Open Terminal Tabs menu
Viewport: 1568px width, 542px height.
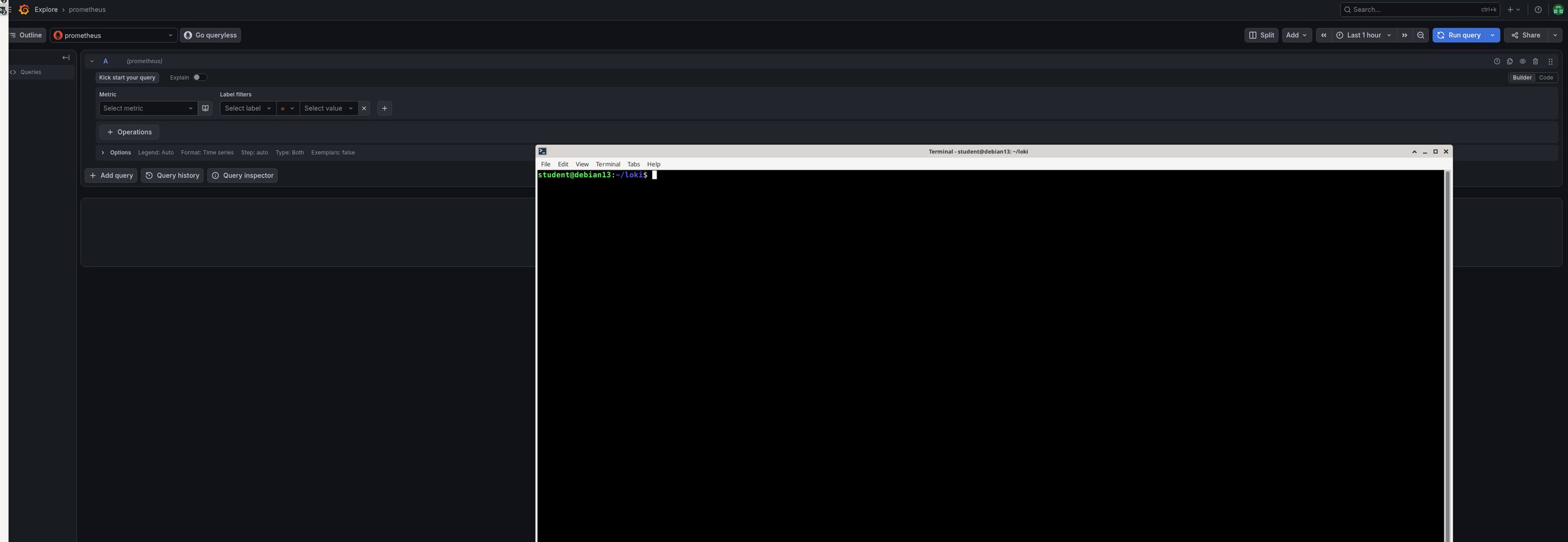pyautogui.click(x=634, y=164)
